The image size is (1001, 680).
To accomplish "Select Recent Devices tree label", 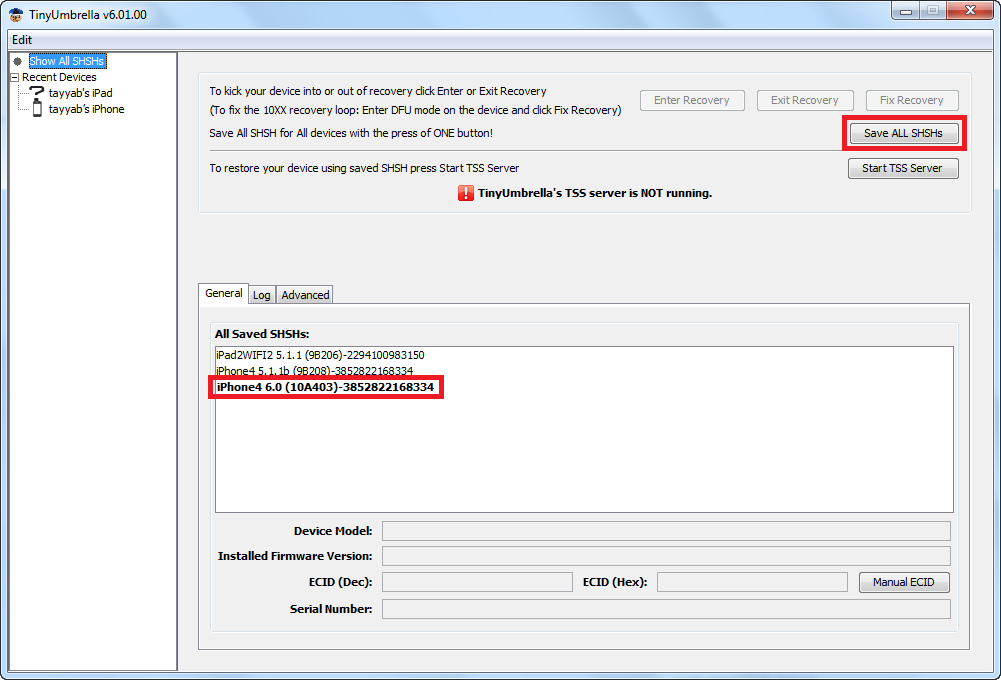I will click(59, 77).
